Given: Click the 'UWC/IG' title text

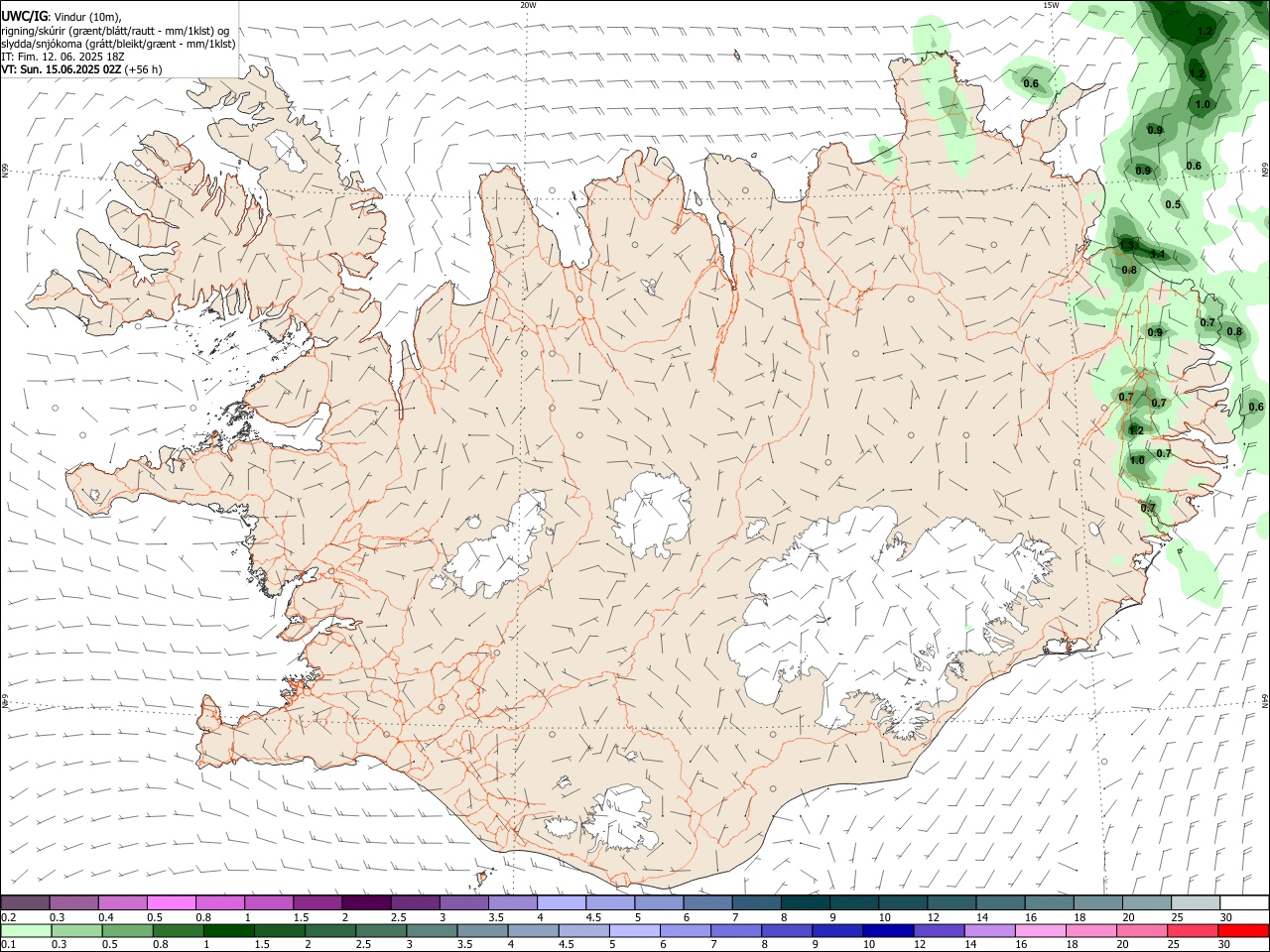Looking at the screenshot, I should 25,16.
